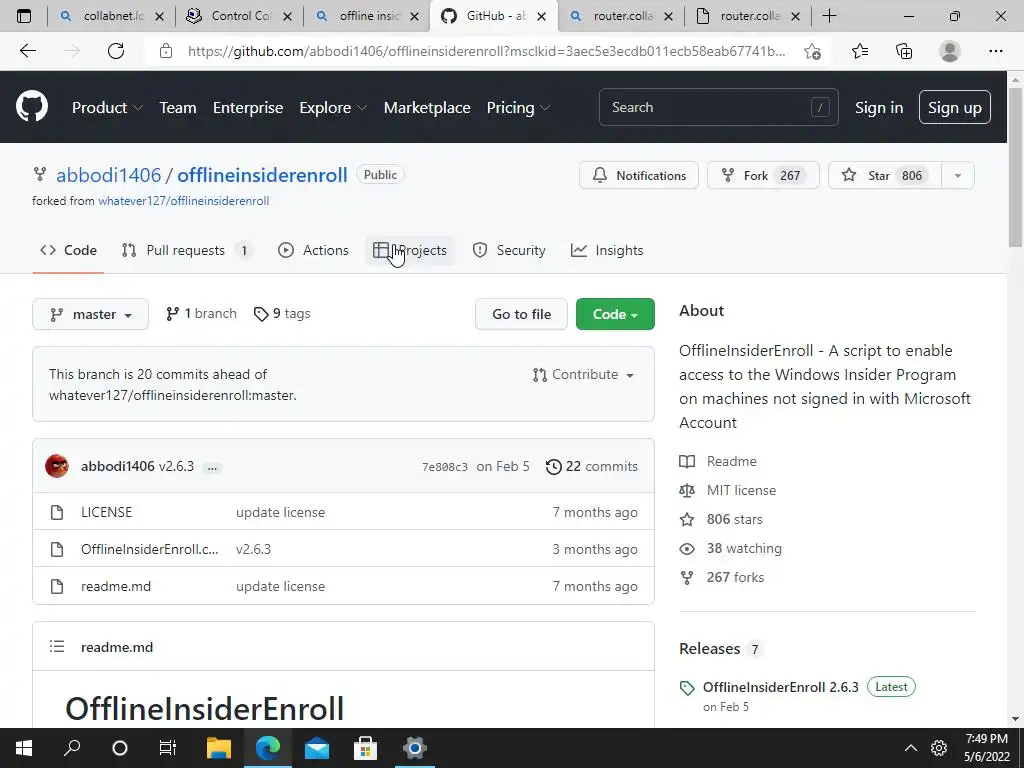Add this page to favorites star icon
The image size is (1024, 768).
pos(812,51)
